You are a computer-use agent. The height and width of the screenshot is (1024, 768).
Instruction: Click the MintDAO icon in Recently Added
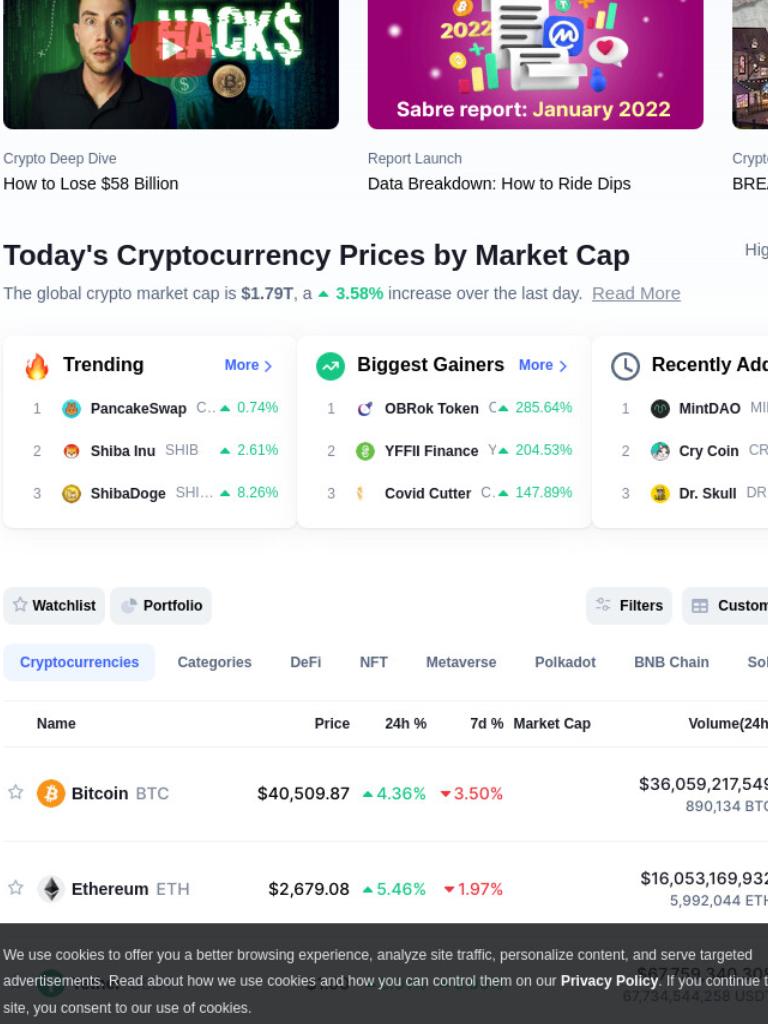click(660, 409)
